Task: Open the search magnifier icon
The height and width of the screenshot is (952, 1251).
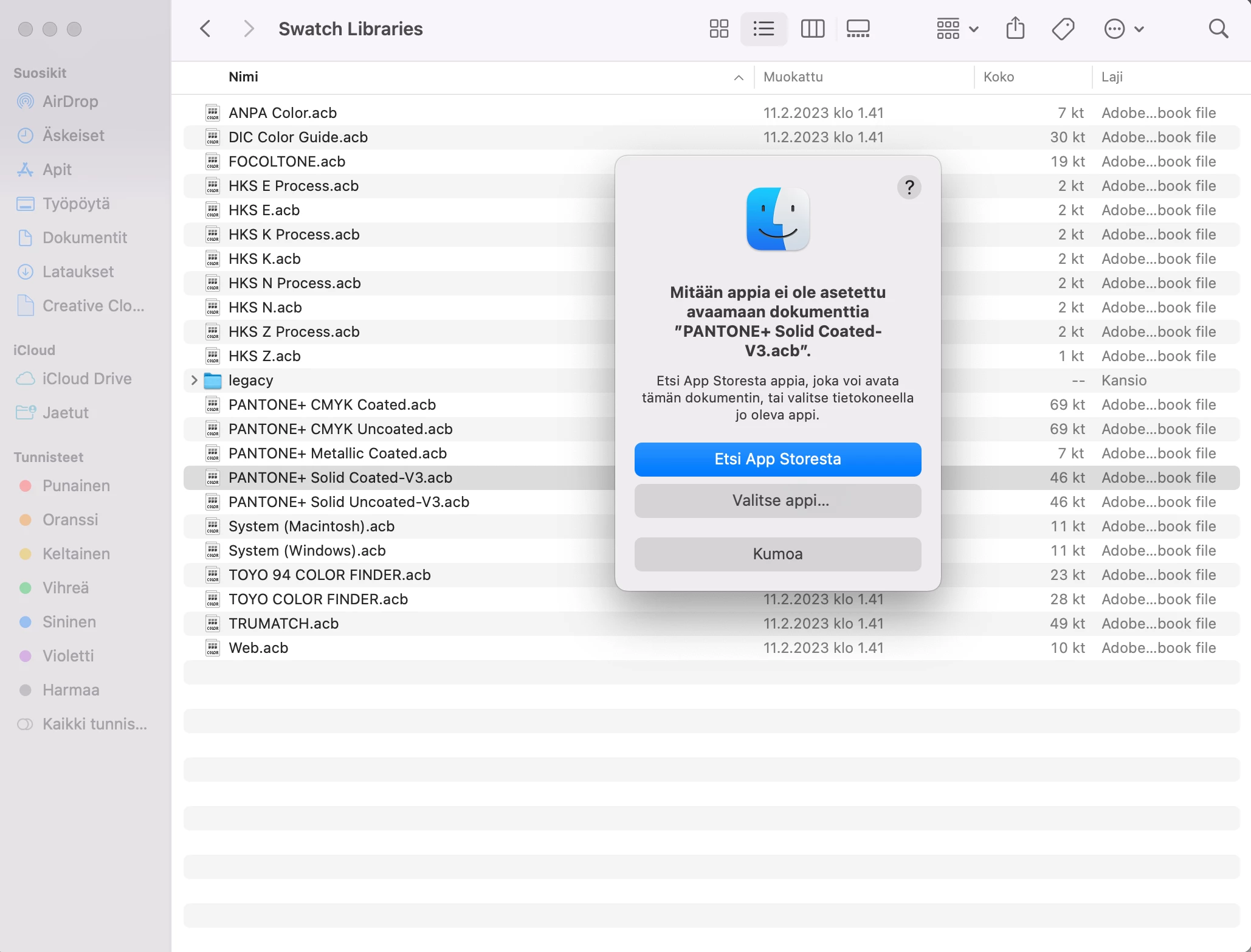Action: pyautogui.click(x=1218, y=29)
